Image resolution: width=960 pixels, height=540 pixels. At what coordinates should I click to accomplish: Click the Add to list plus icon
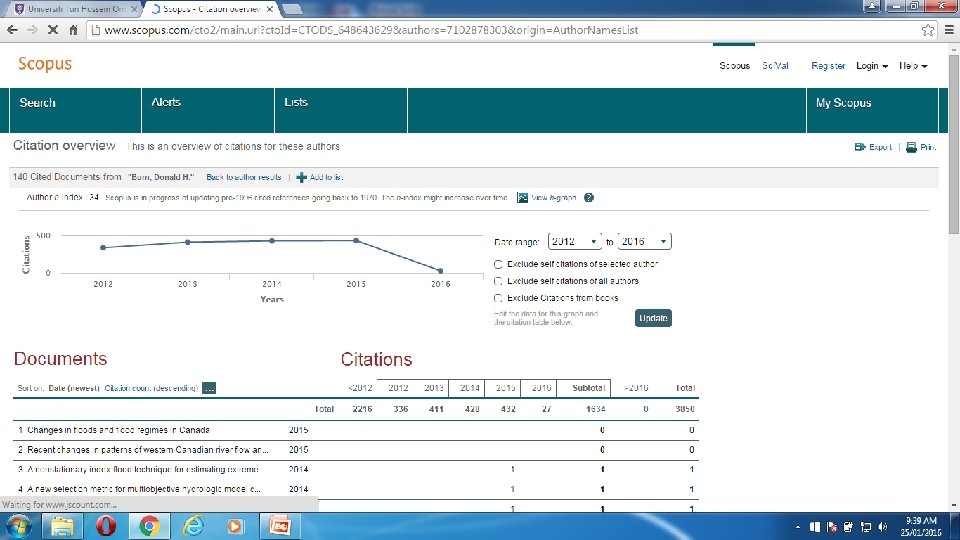(x=301, y=178)
